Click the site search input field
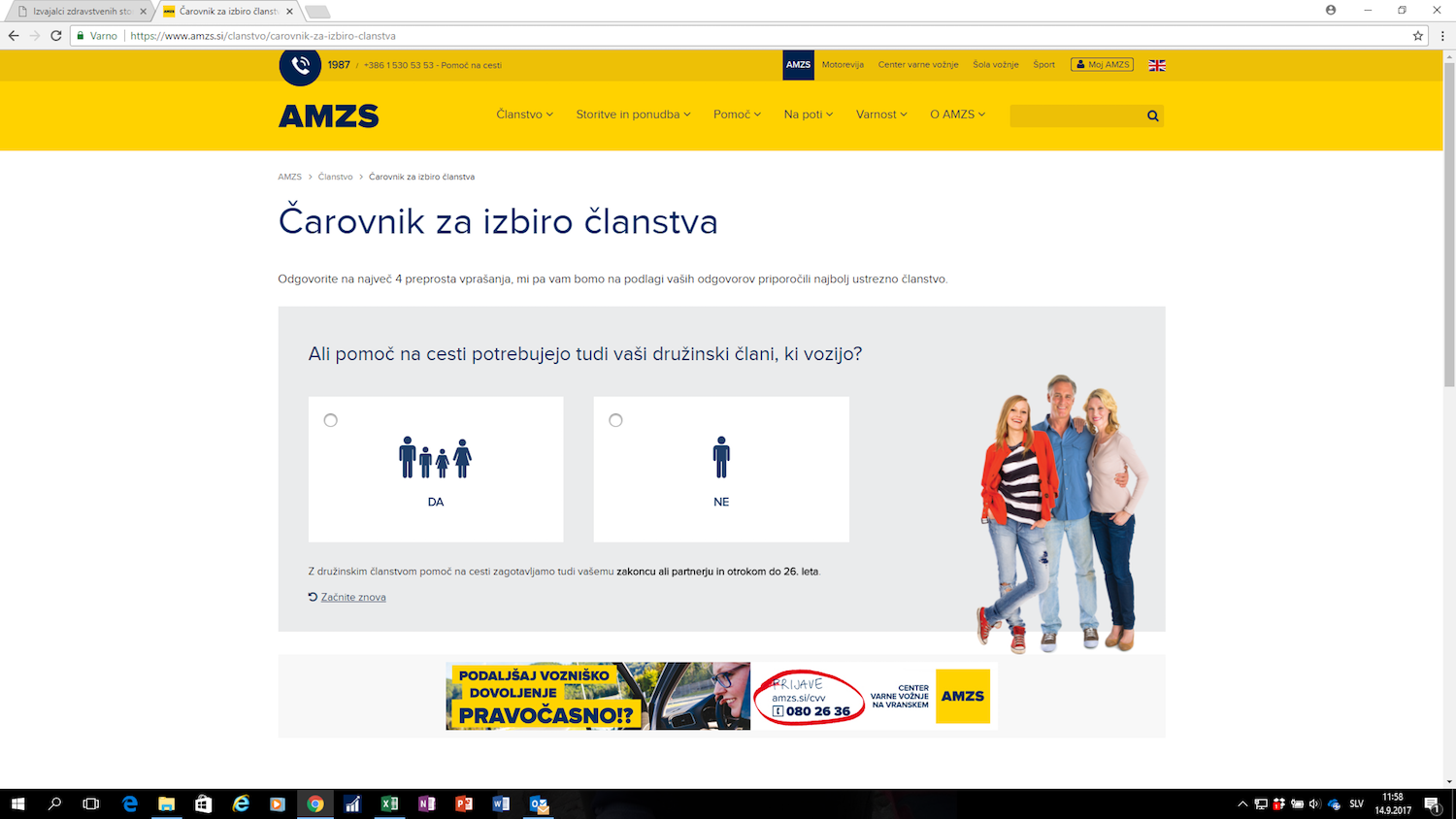1456x819 pixels. click(x=1075, y=116)
